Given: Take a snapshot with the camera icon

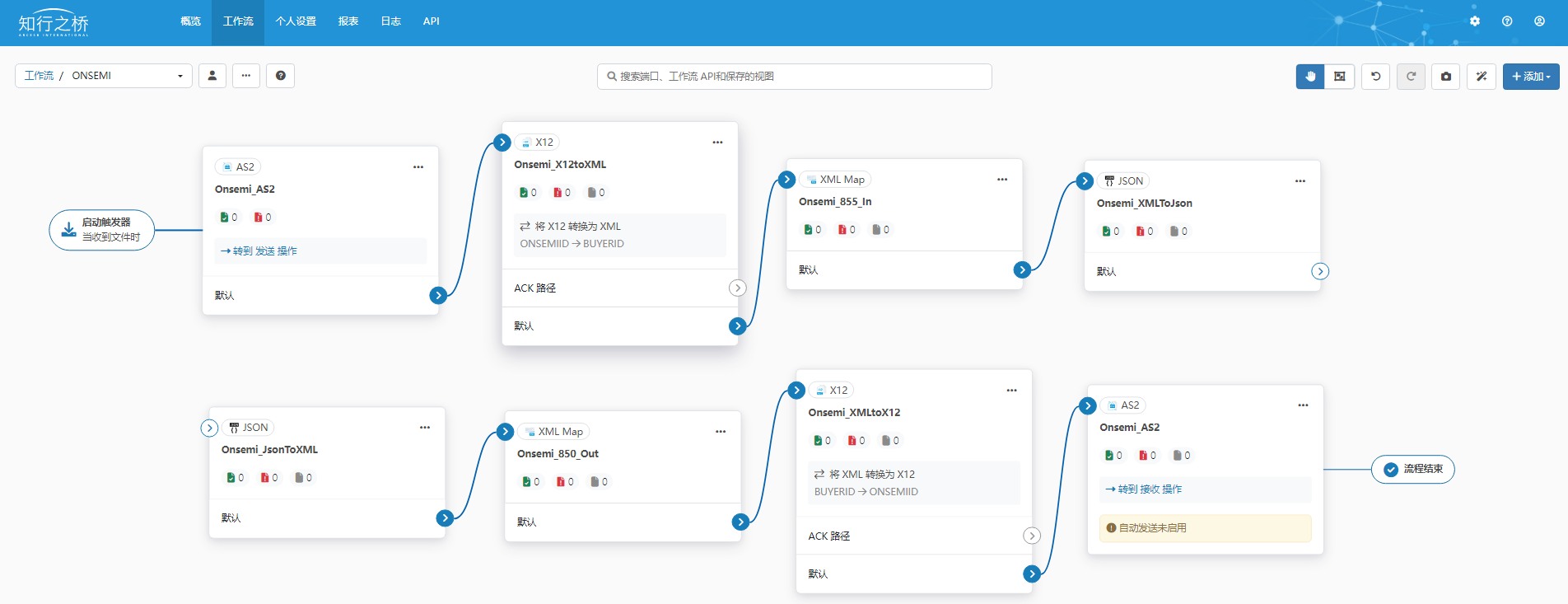Looking at the screenshot, I should click(1446, 77).
